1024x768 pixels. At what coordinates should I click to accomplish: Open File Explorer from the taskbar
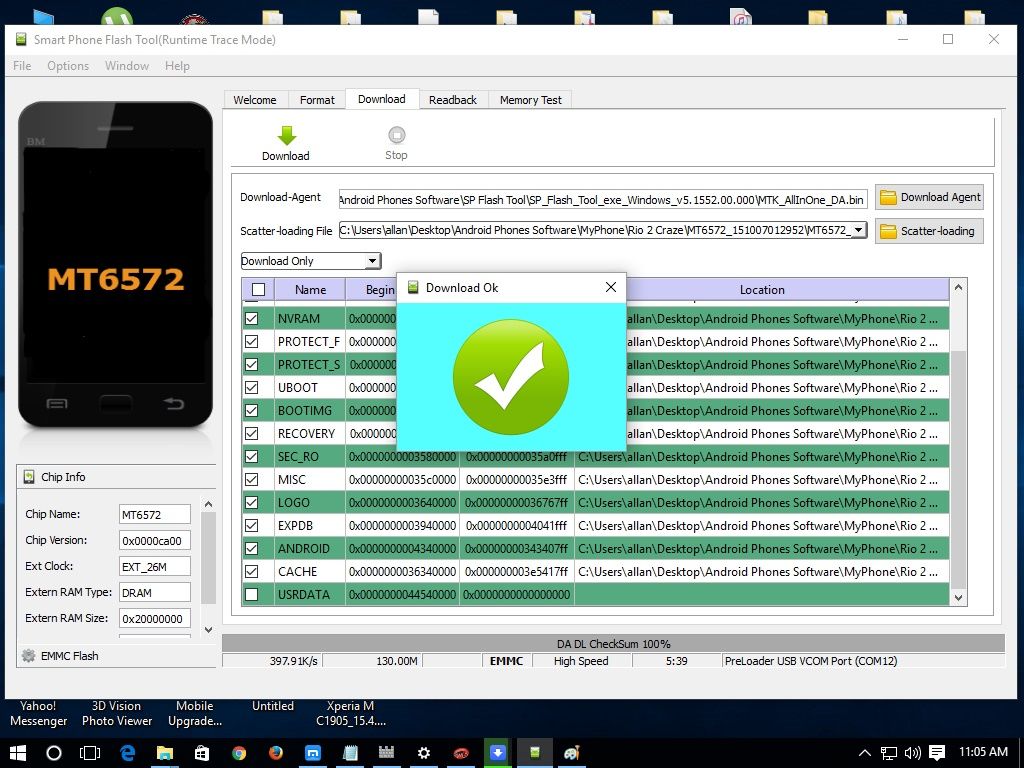click(x=165, y=753)
